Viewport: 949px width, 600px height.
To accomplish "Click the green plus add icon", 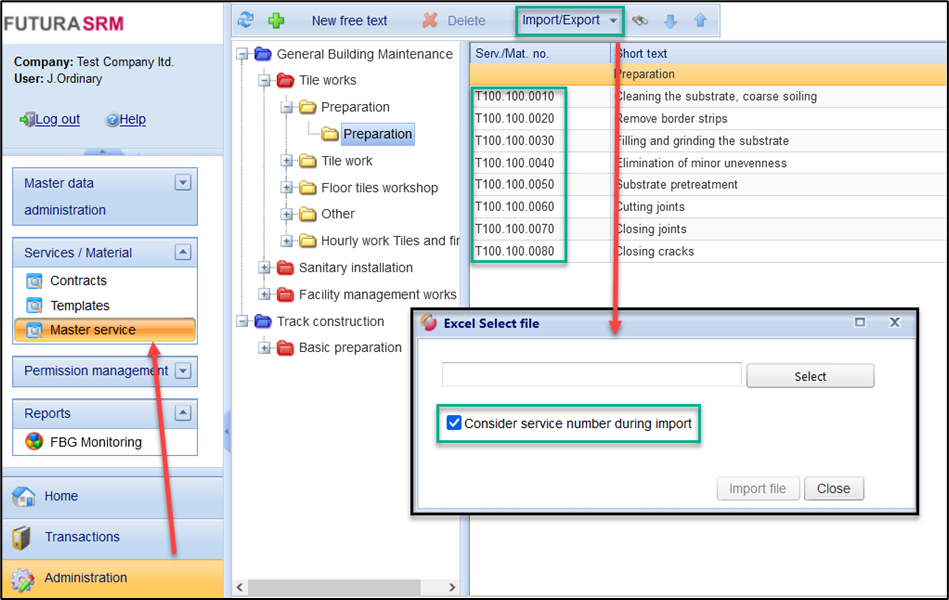I will (x=276, y=20).
